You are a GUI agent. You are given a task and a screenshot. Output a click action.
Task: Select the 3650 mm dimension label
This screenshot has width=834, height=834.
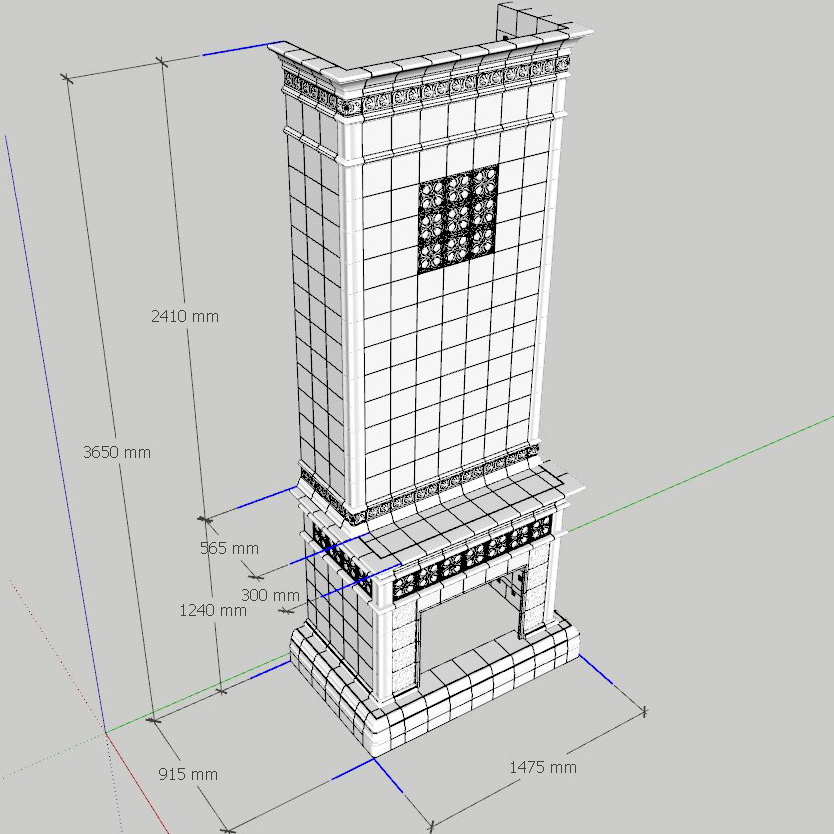pos(117,452)
